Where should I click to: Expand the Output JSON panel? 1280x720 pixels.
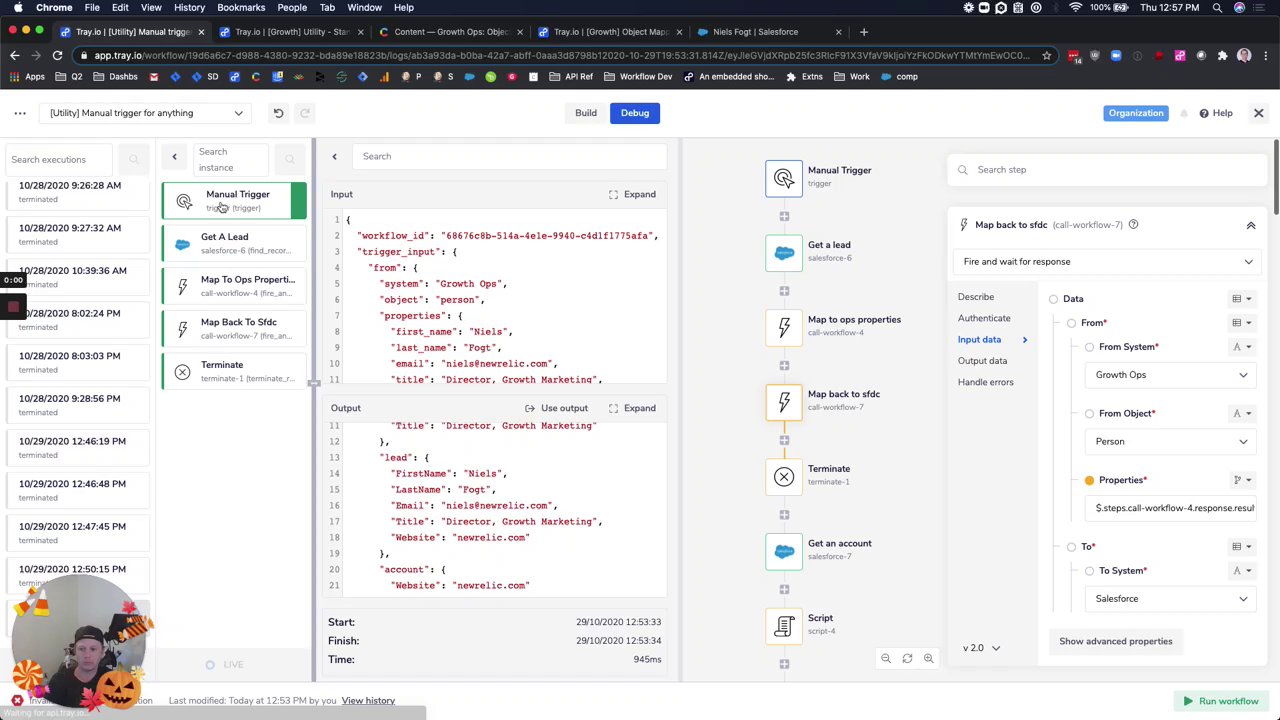[632, 409]
